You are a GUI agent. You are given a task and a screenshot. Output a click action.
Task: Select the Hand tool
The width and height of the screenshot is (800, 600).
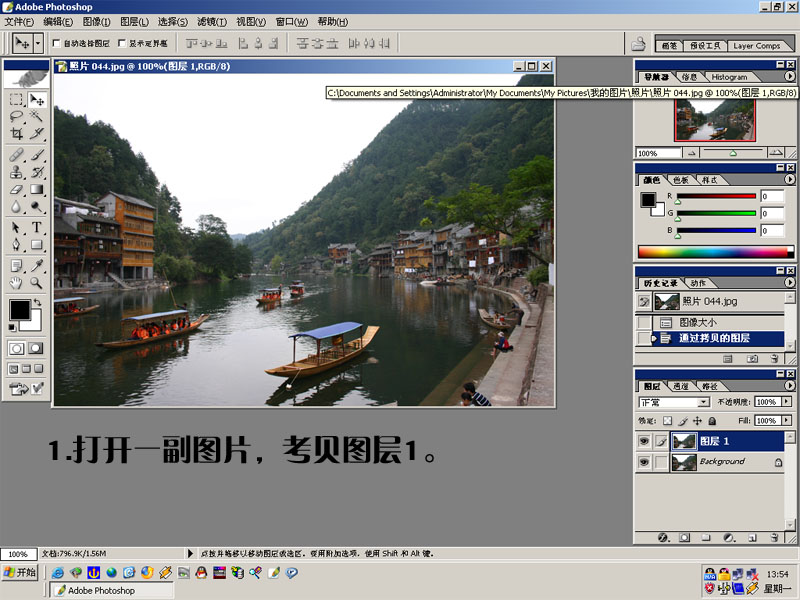coord(17,283)
